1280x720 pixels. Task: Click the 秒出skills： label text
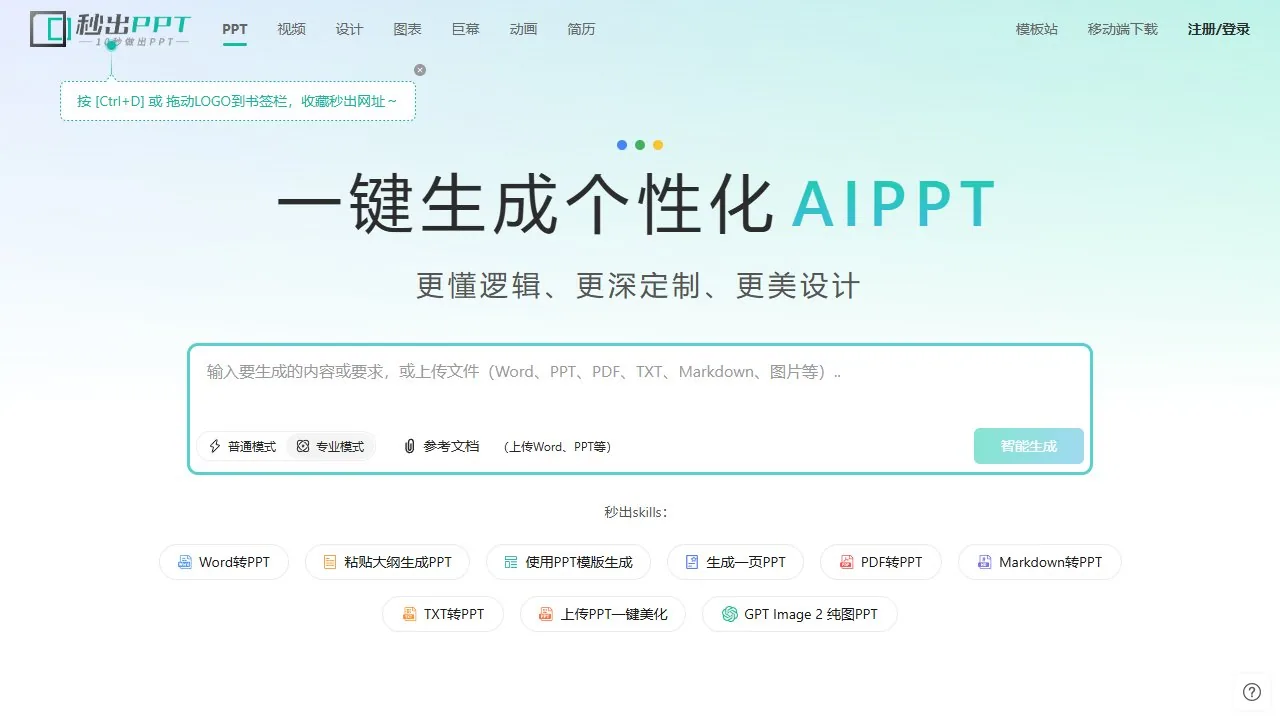coord(636,512)
